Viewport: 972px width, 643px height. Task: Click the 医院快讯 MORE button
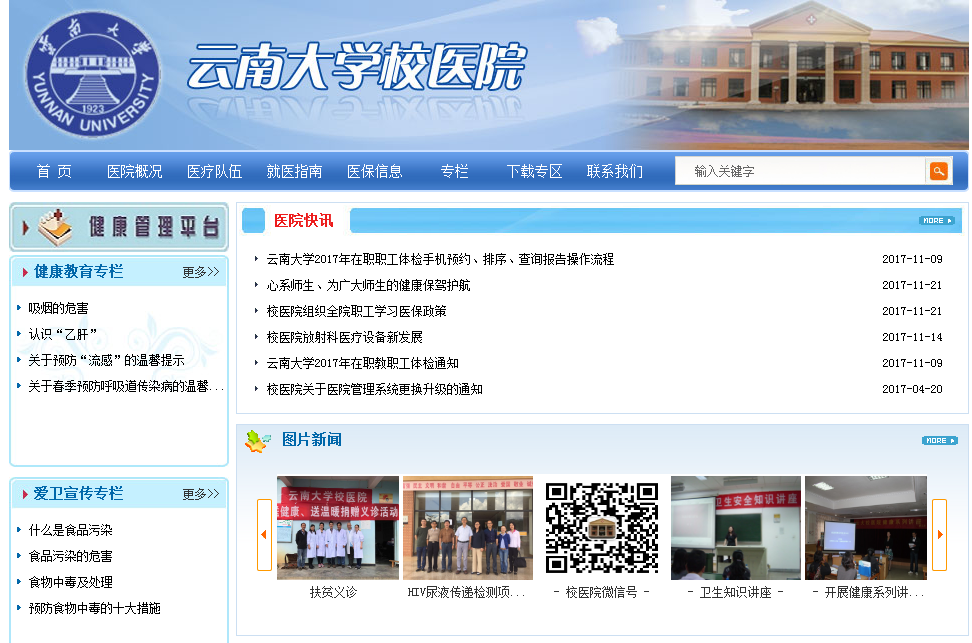(x=936, y=221)
